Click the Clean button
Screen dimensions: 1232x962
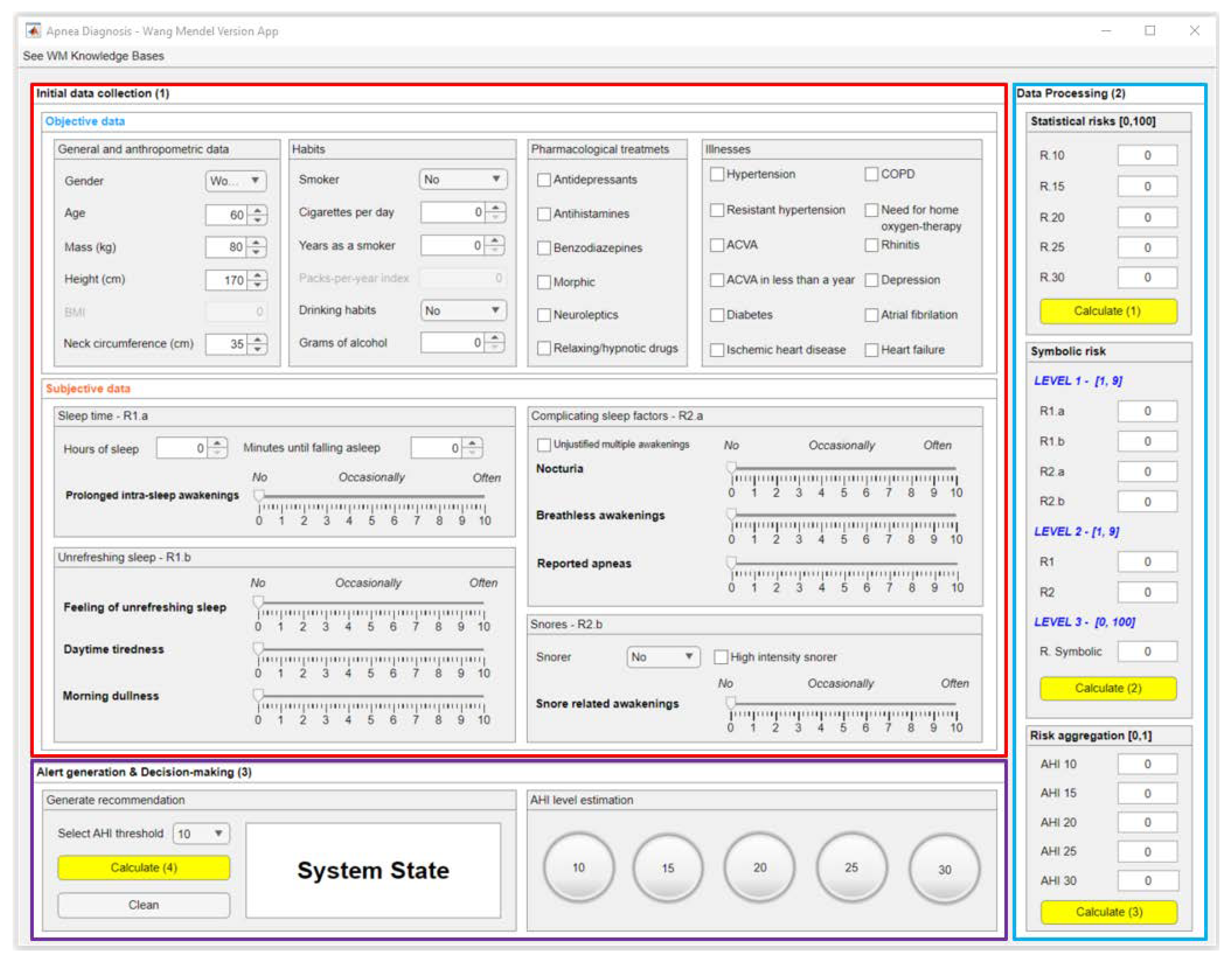pyautogui.click(x=143, y=904)
